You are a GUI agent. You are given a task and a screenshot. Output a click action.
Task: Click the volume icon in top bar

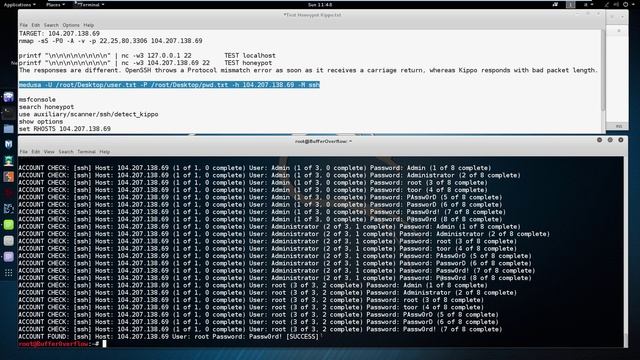tap(616, 4)
